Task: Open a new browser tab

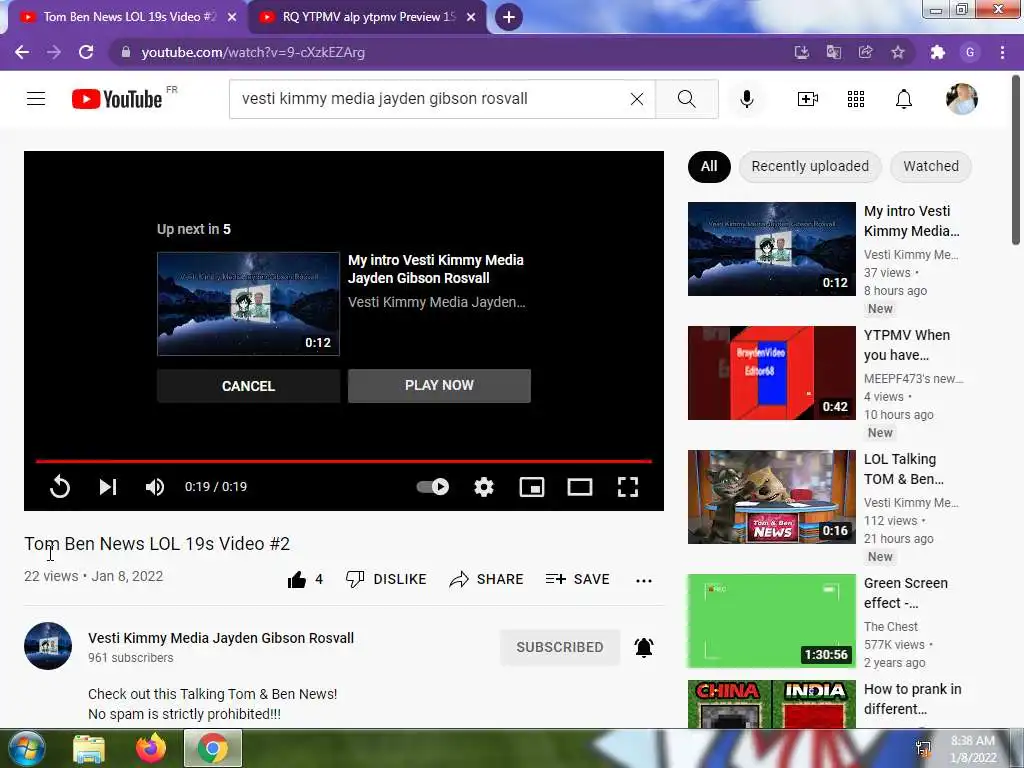Action: click(509, 17)
